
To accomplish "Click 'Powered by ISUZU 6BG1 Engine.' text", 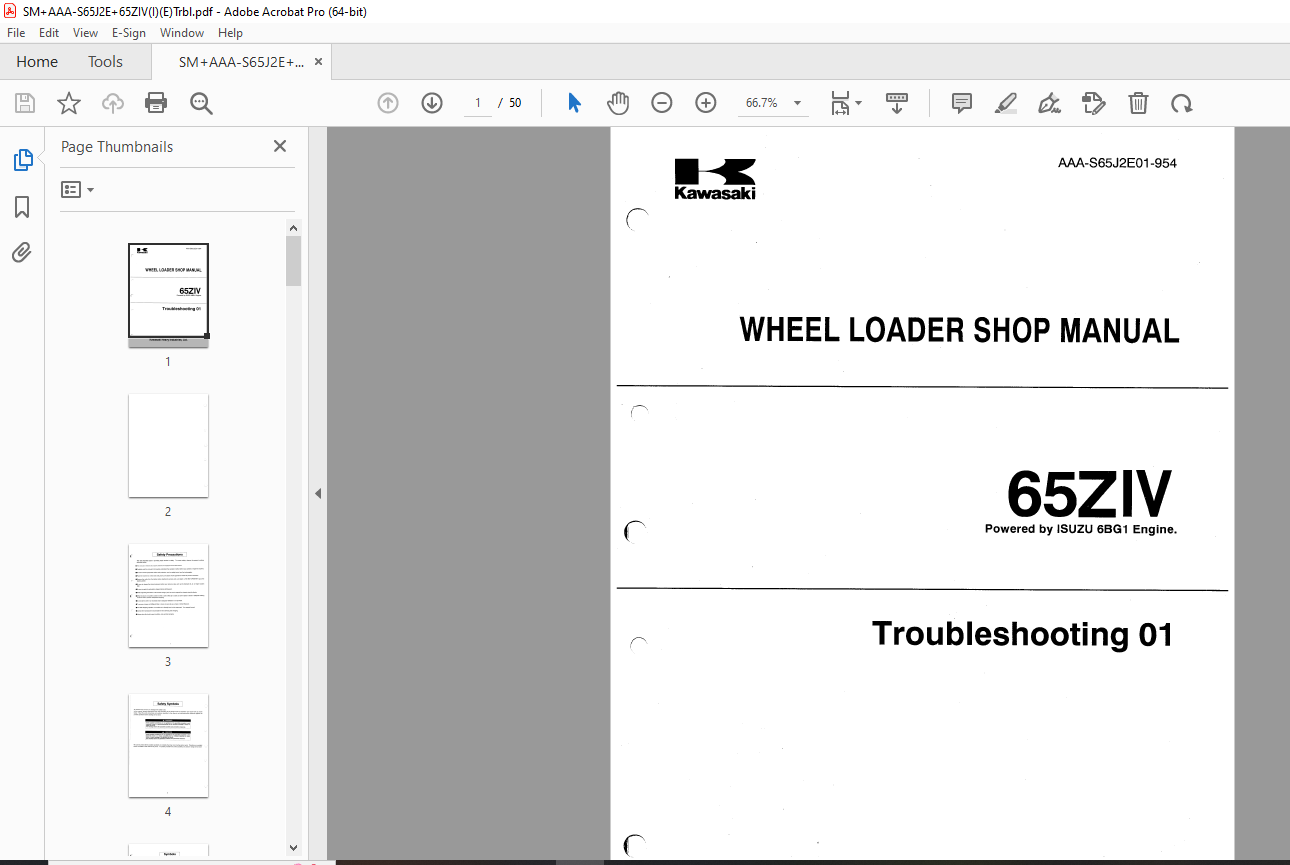I will [x=1081, y=529].
